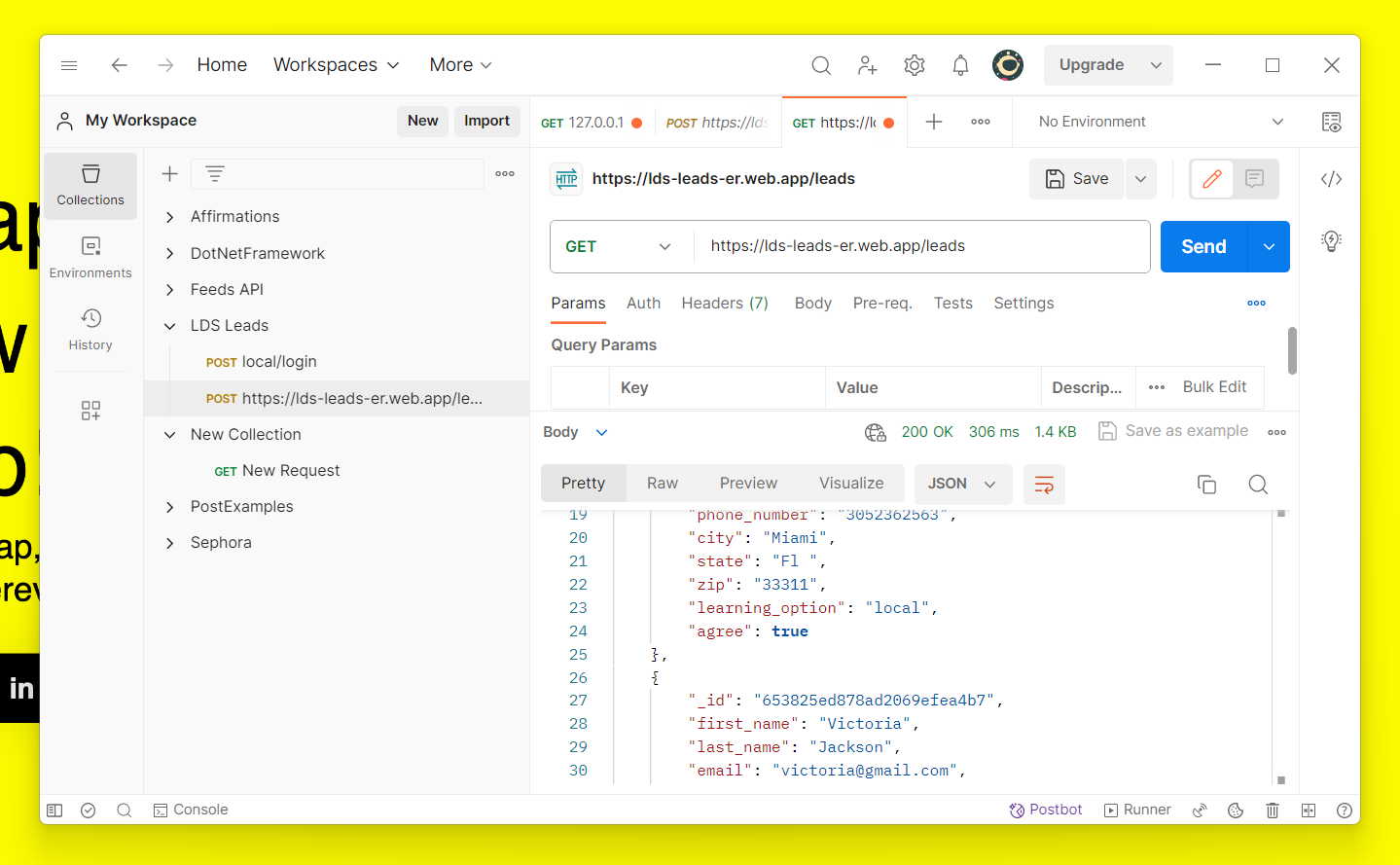
Task: Open the notifications bell
Action: [960, 65]
